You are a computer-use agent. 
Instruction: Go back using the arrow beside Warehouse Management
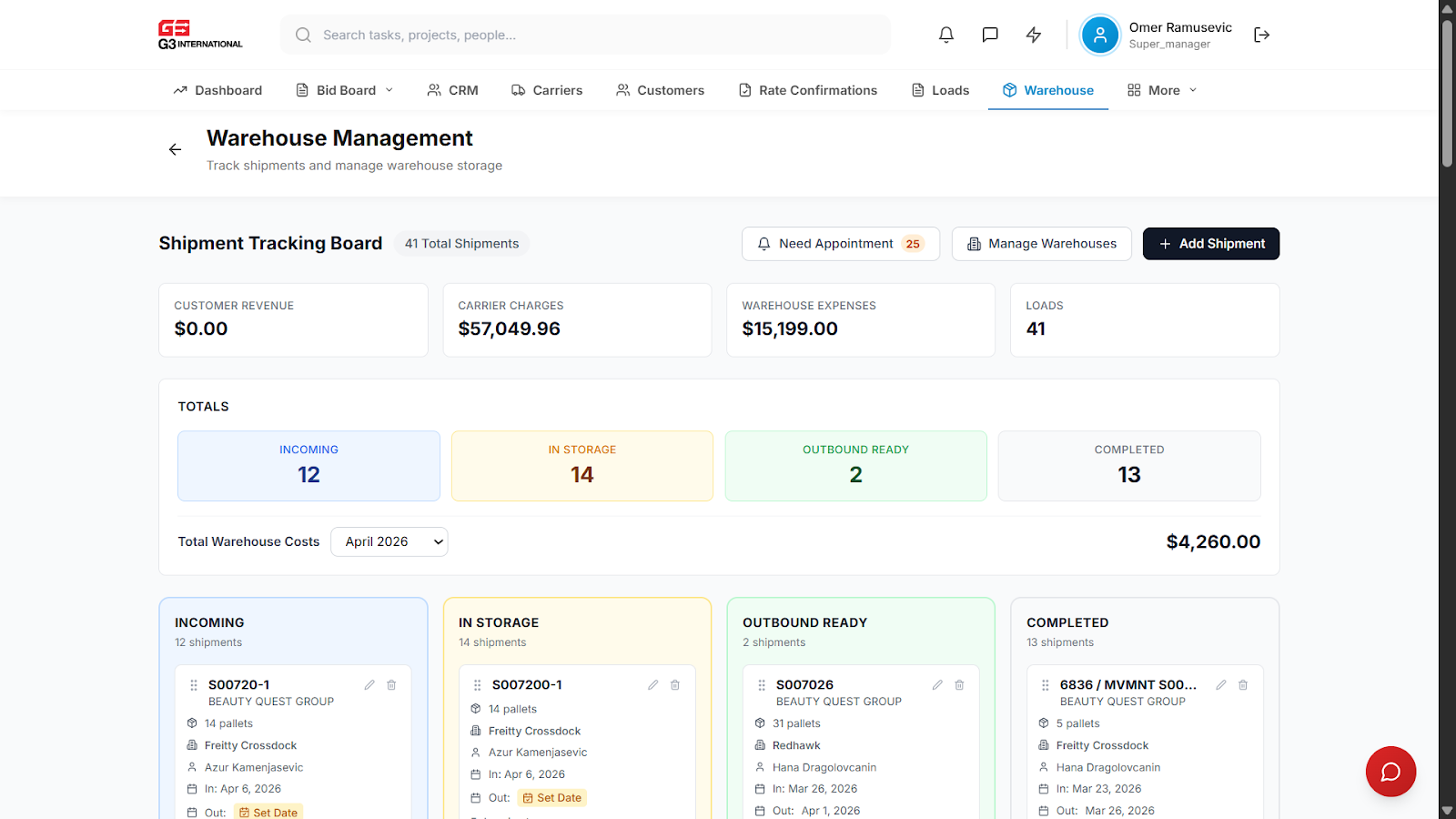coord(175,149)
